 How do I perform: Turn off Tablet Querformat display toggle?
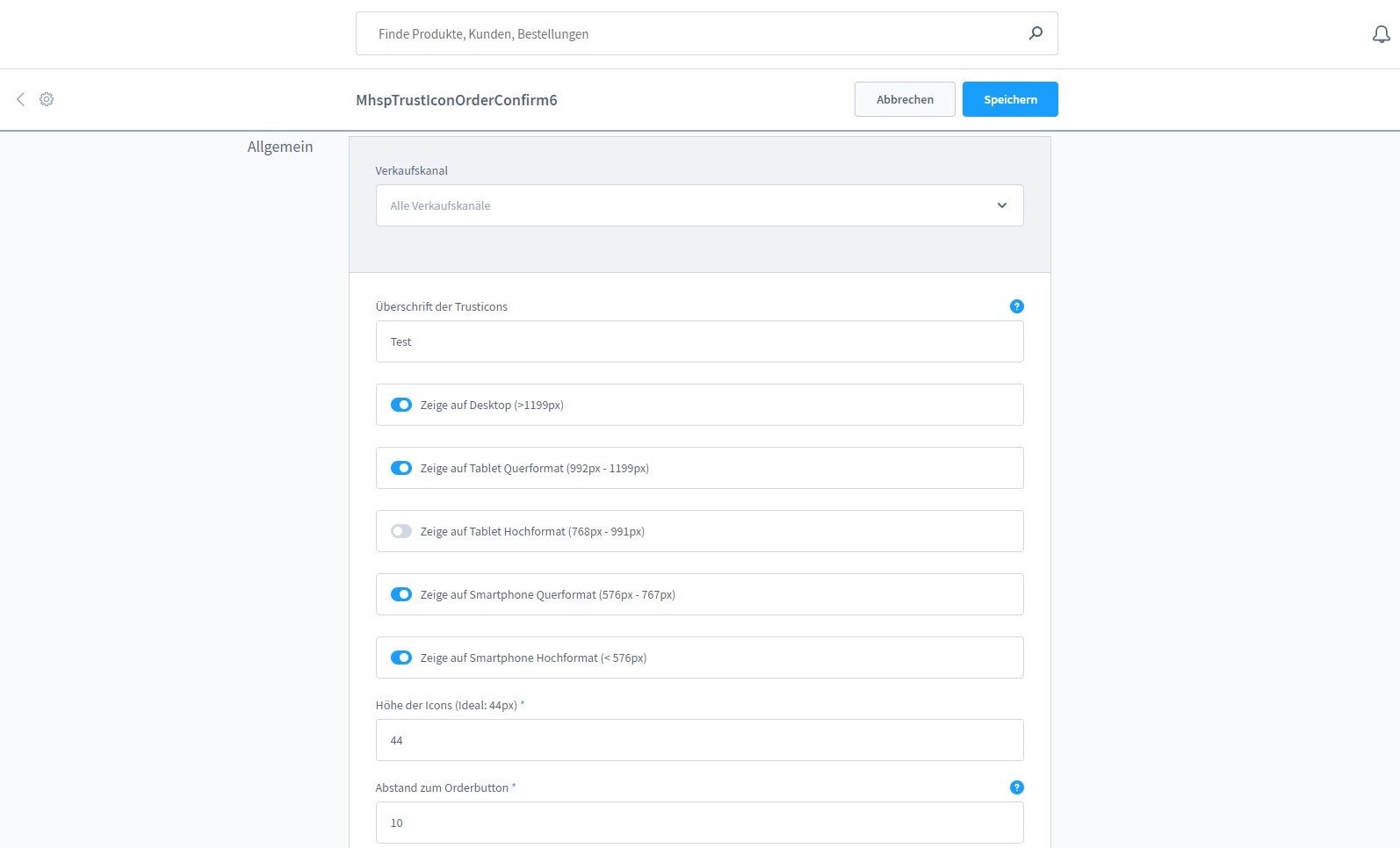(x=401, y=468)
